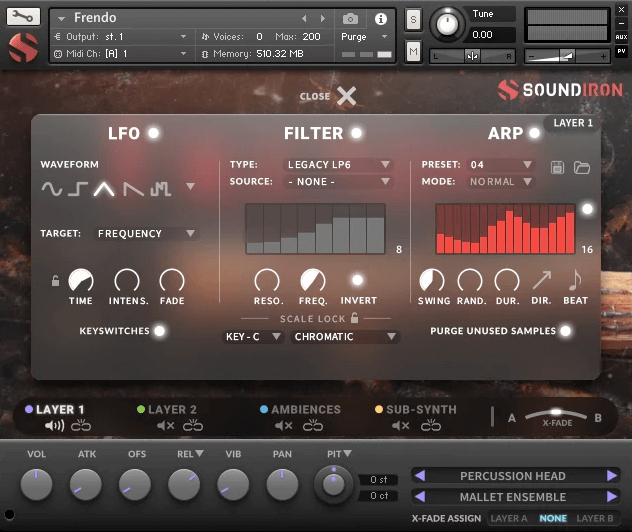The width and height of the screenshot is (632, 532).
Task: Close the LFO filter arp panel
Action: tap(346, 96)
